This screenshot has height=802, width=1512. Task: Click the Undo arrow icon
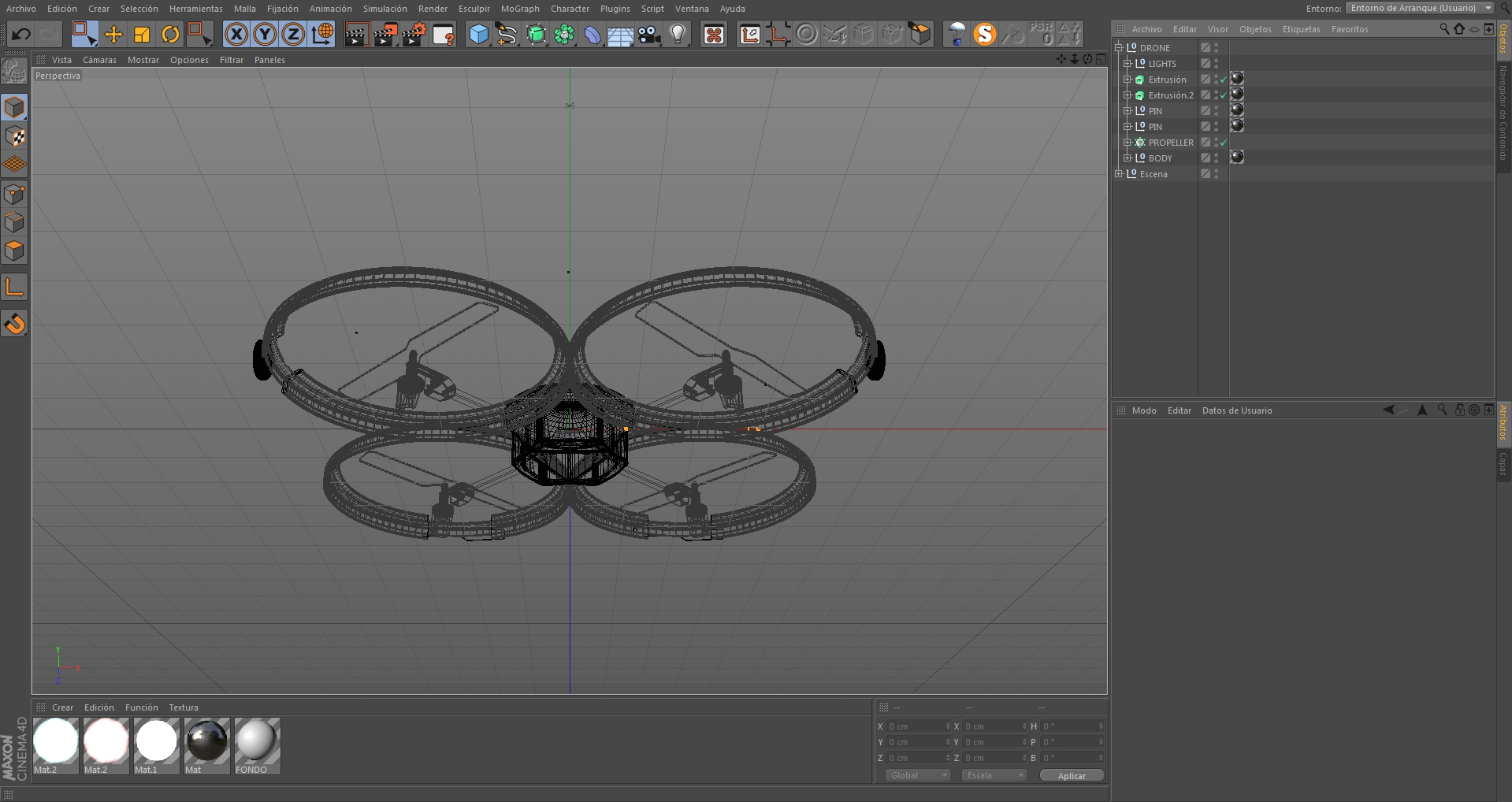pyautogui.click(x=21, y=35)
